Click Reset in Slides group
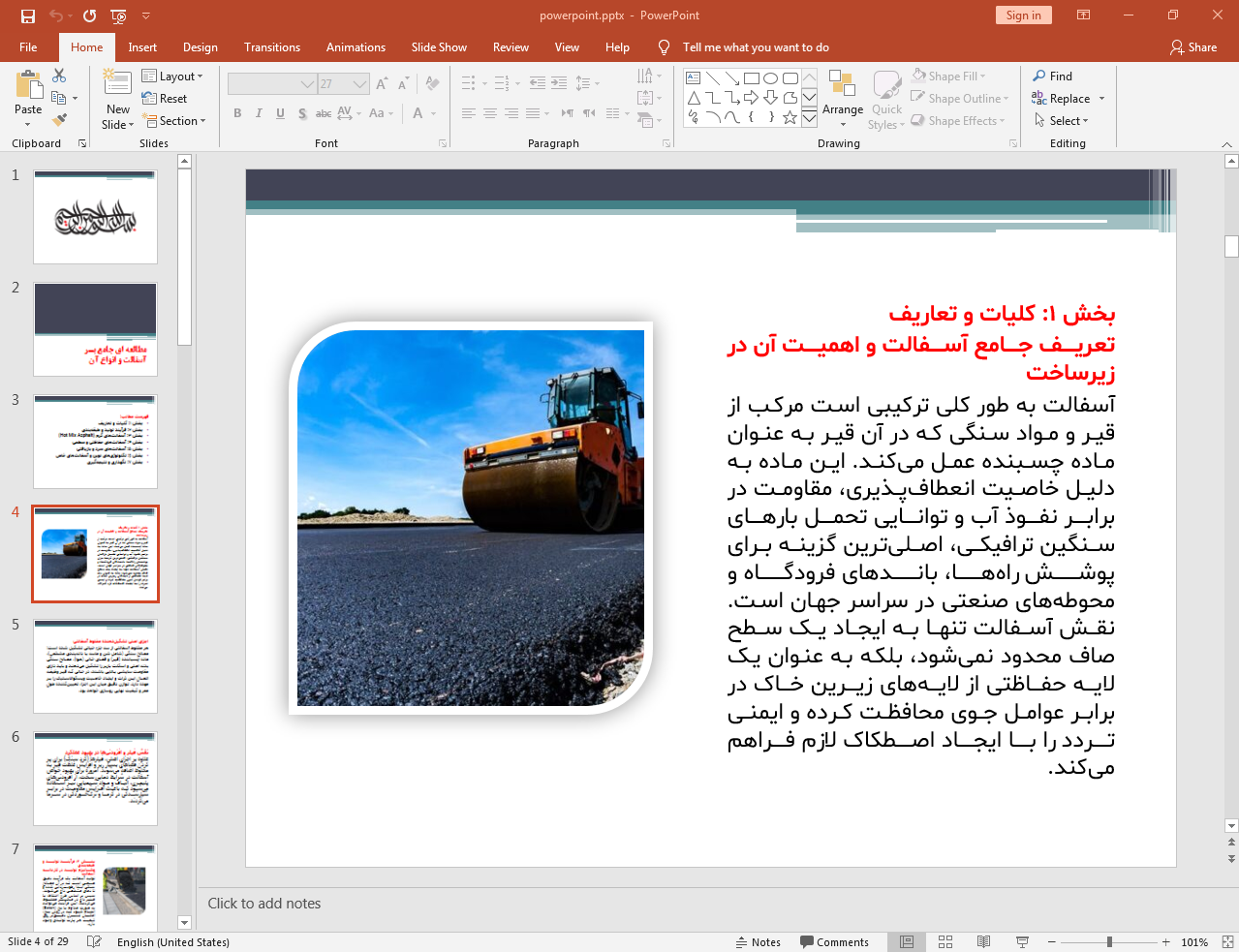1239x952 pixels. [x=165, y=99]
